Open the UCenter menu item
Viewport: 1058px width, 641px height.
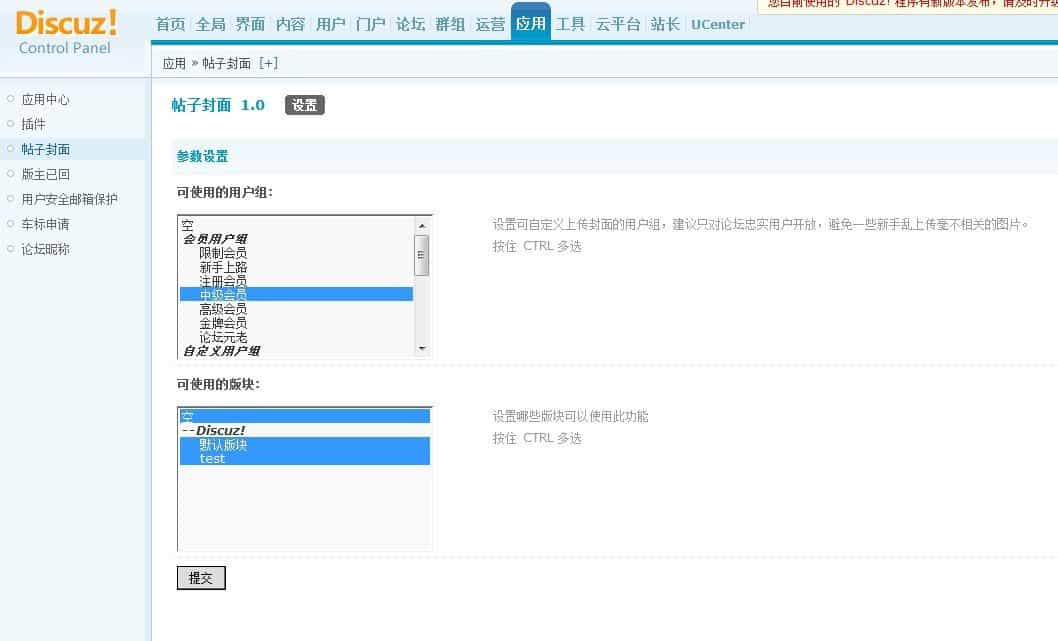click(717, 24)
